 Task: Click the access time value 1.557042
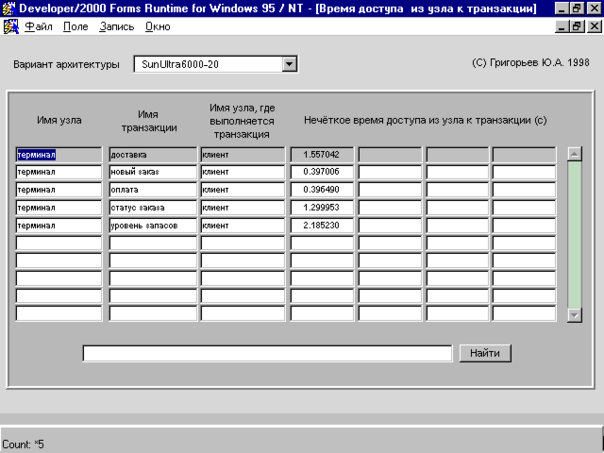point(322,155)
